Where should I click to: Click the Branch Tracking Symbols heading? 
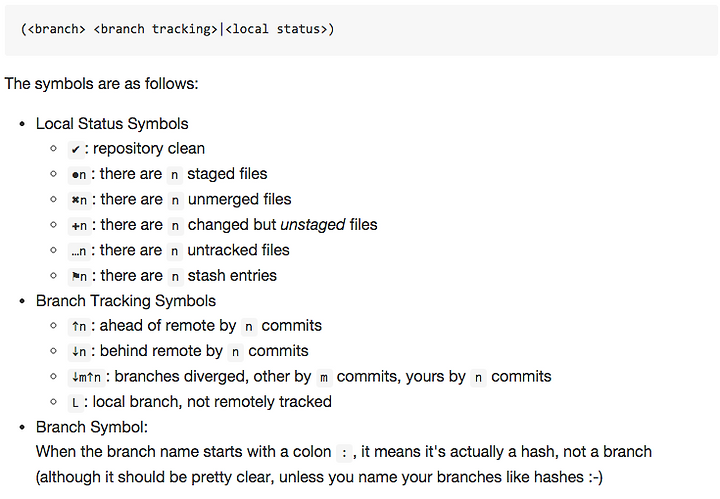[x=126, y=301]
